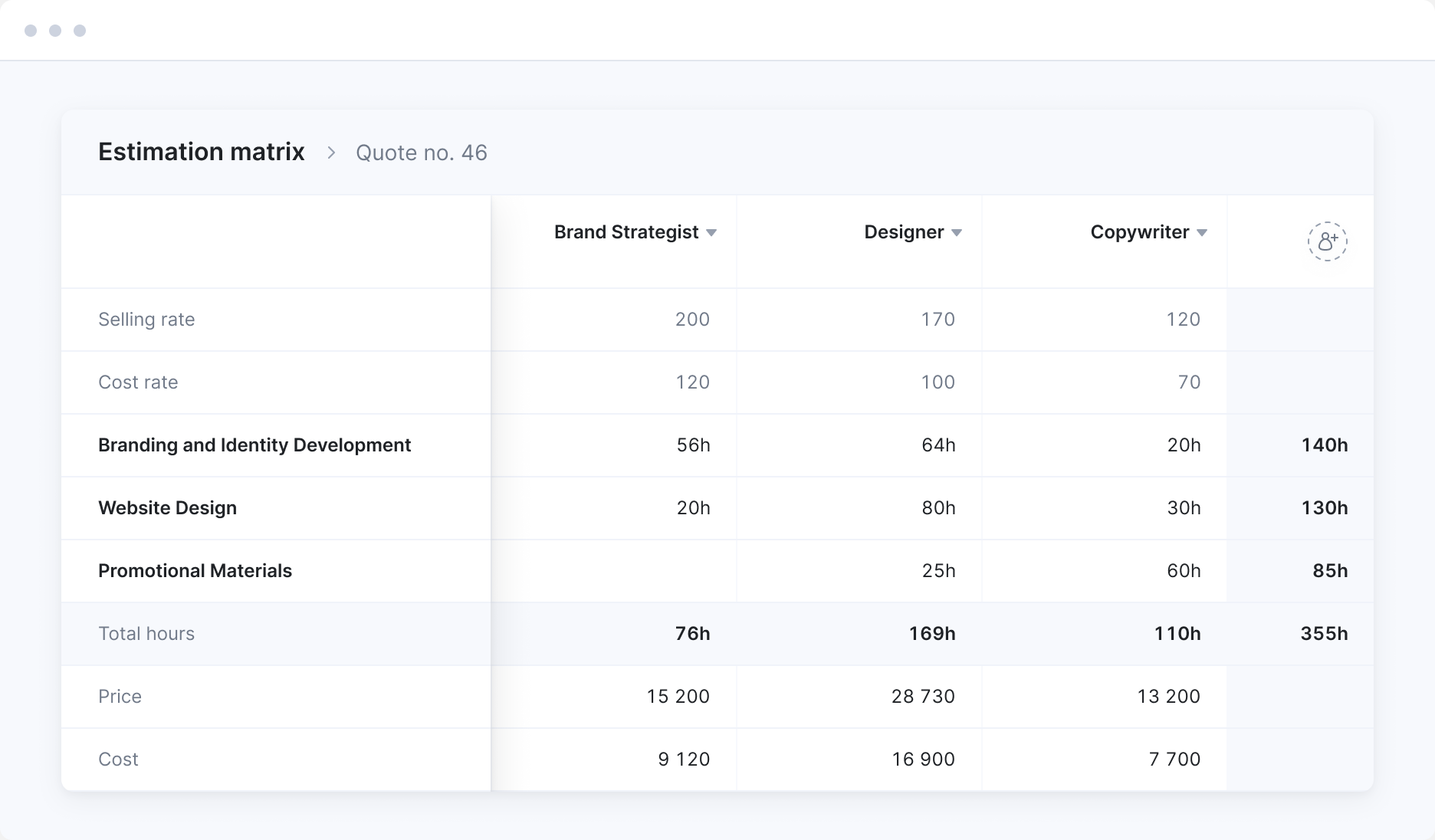
Task: Click Brand Strategist Branding hours 56h
Action: tap(693, 445)
